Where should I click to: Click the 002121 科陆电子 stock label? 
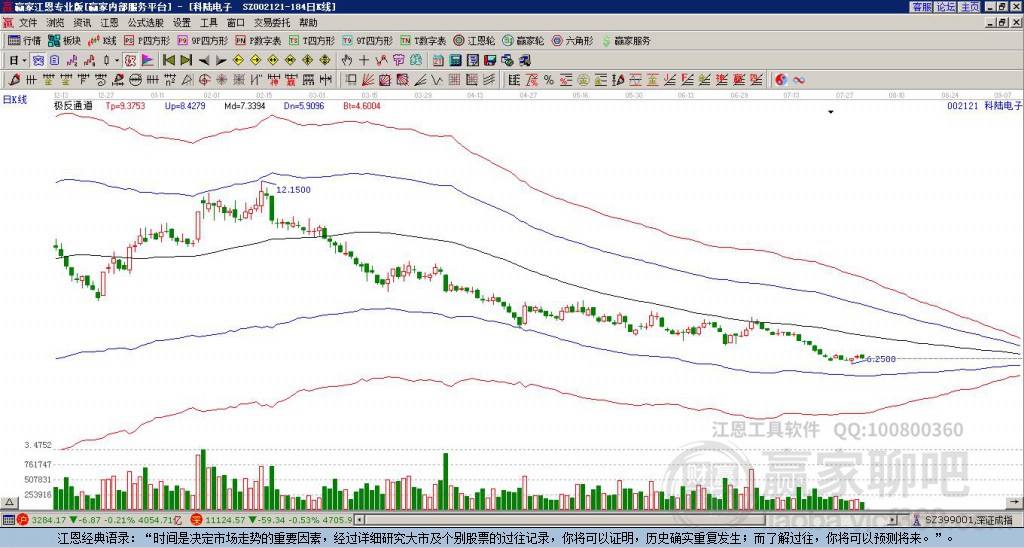click(984, 105)
